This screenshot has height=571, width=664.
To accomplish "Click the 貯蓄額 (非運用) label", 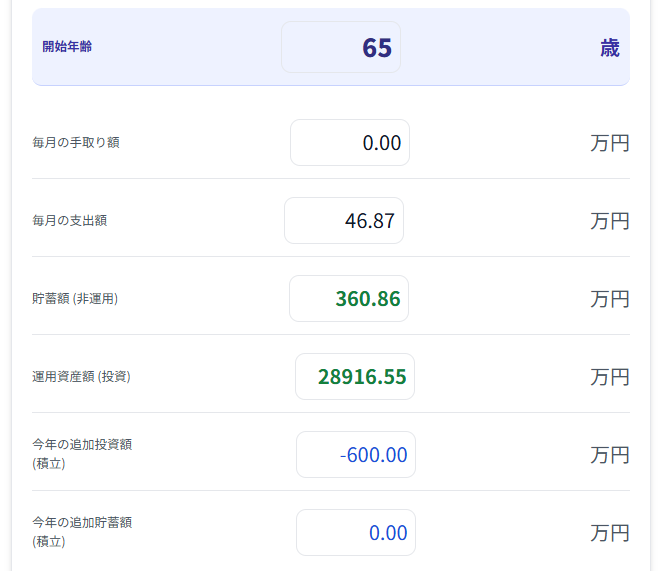I will click(x=75, y=299).
